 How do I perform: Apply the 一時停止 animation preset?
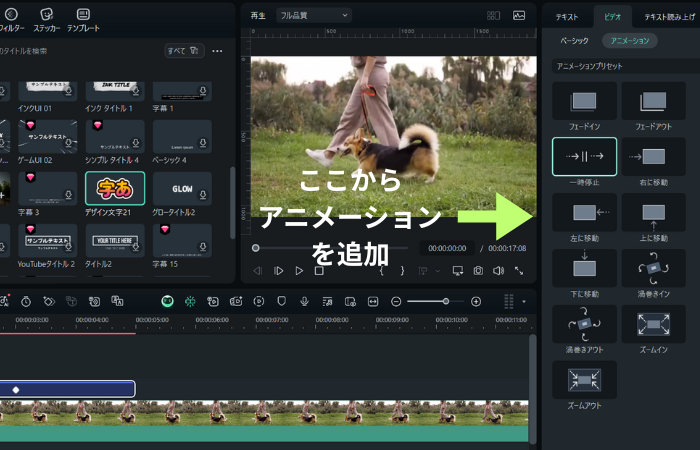(584, 157)
